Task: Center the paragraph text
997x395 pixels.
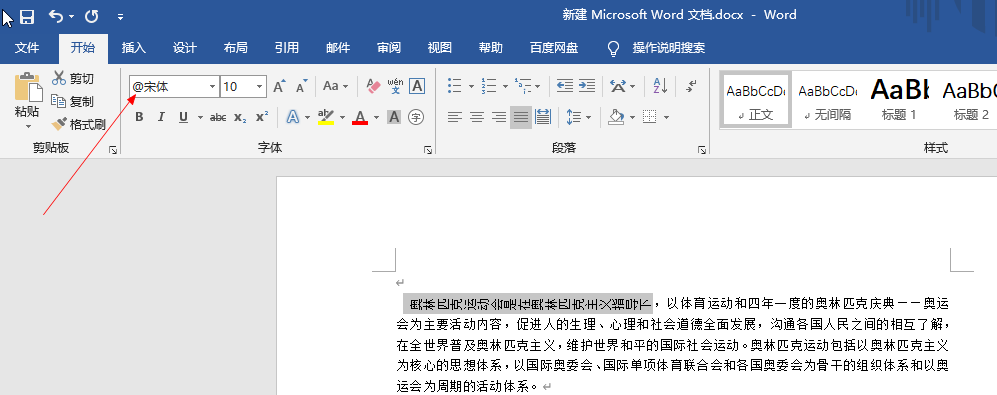Action: tap(477, 117)
